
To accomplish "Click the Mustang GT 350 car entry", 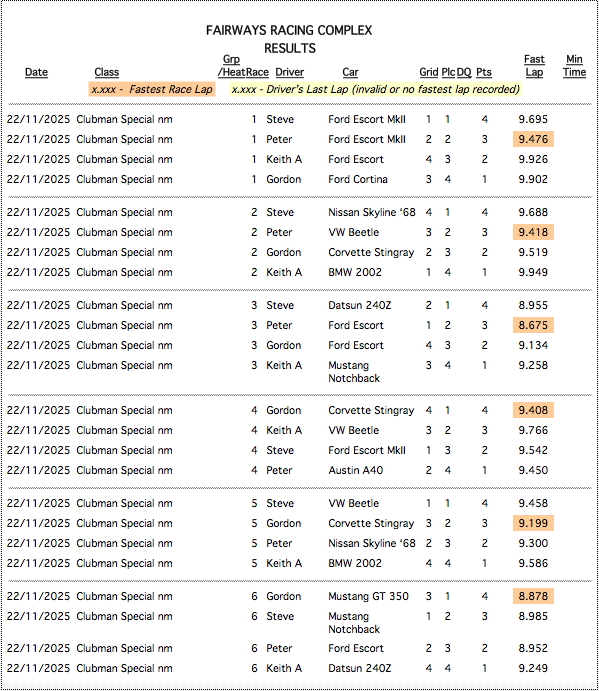I will (368, 596).
